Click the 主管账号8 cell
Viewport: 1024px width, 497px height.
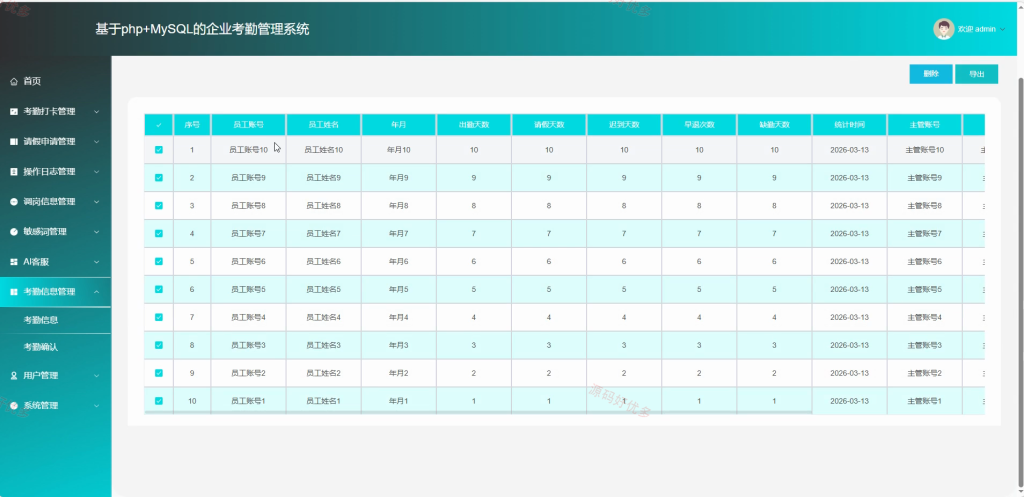pos(924,206)
